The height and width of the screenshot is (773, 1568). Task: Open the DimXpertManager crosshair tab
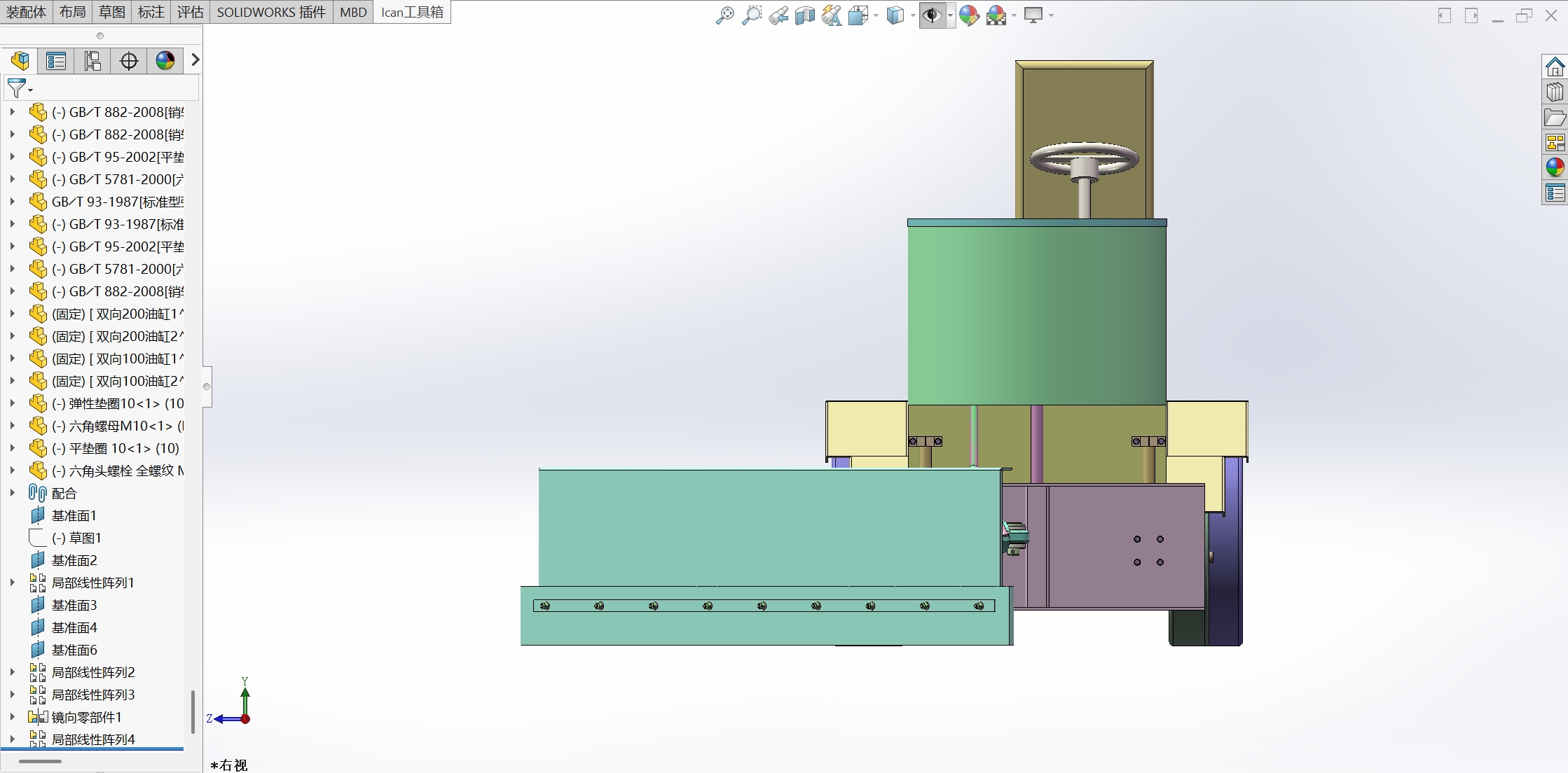pyautogui.click(x=129, y=61)
